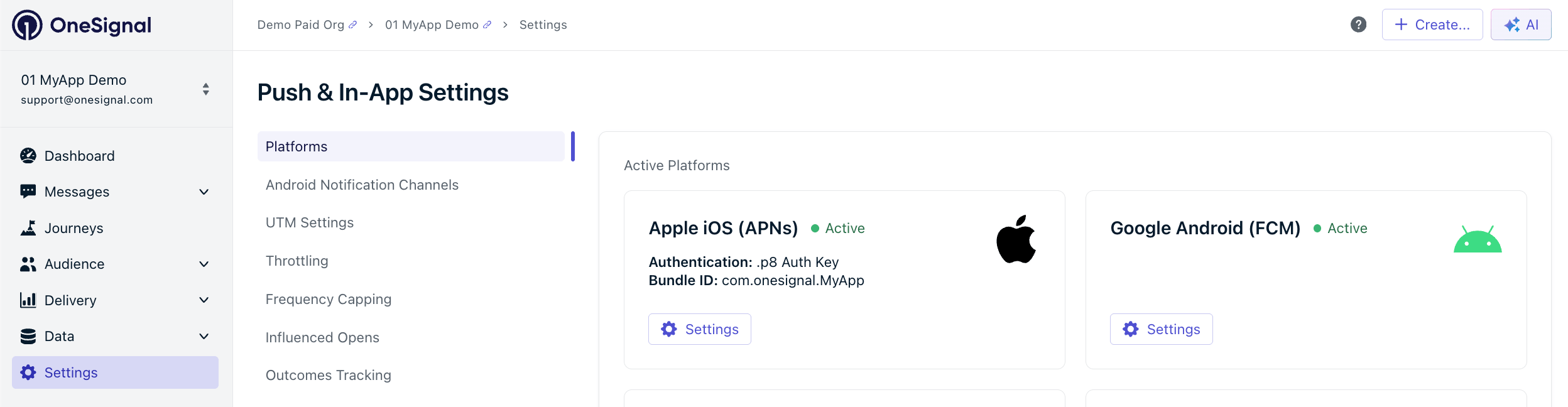Click the Bundle ID com.onesignal.MyApp text
Image resolution: width=1568 pixels, height=407 pixels.
click(756, 280)
